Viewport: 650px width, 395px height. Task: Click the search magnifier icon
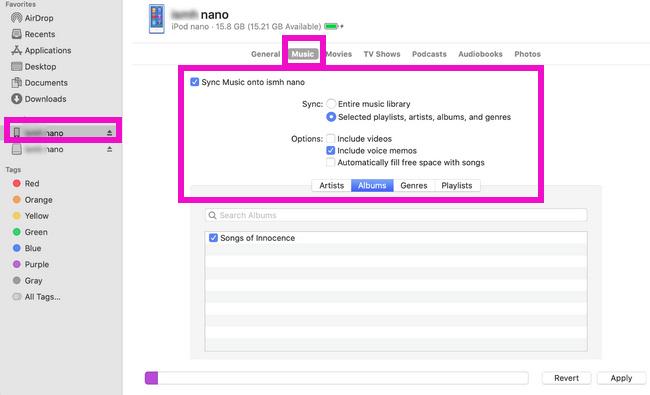[x=212, y=215]
